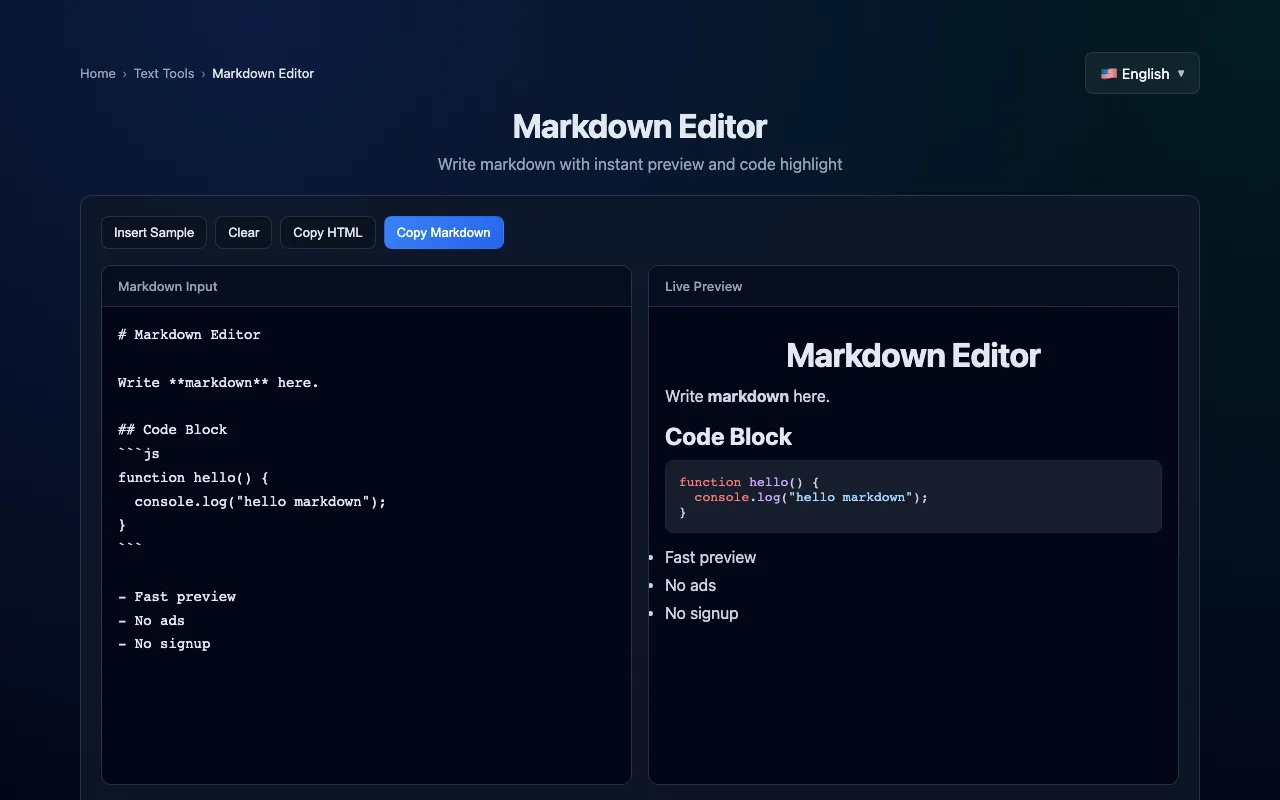This screenshot has width=1280, height=800.
Task: Click the Markdown Editor breadcrumb
Action: (263, 73)
